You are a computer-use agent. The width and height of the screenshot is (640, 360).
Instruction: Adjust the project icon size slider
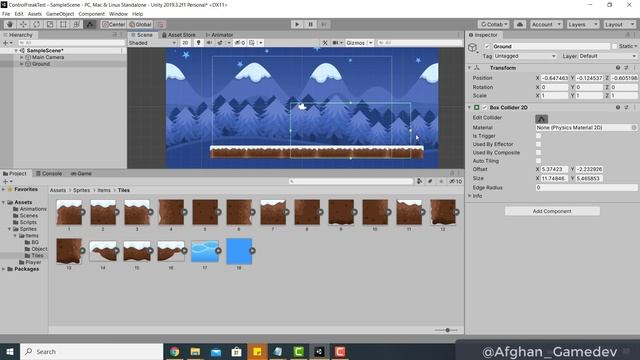(x=447, y=330)
